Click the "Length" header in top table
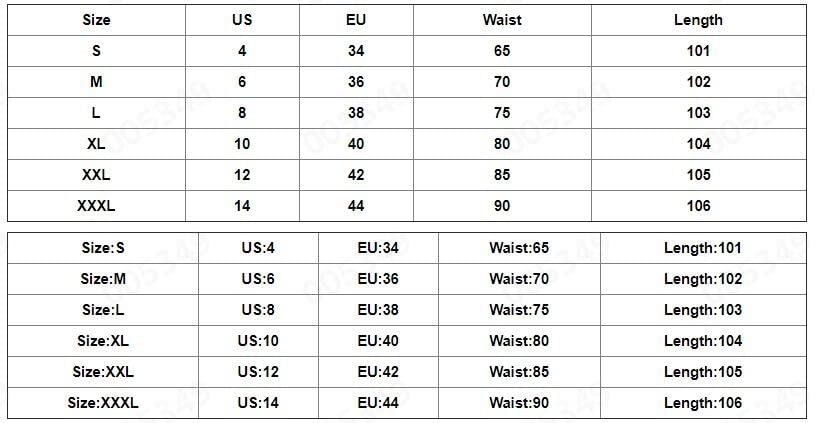815x423 pixels. click(699, 20)
